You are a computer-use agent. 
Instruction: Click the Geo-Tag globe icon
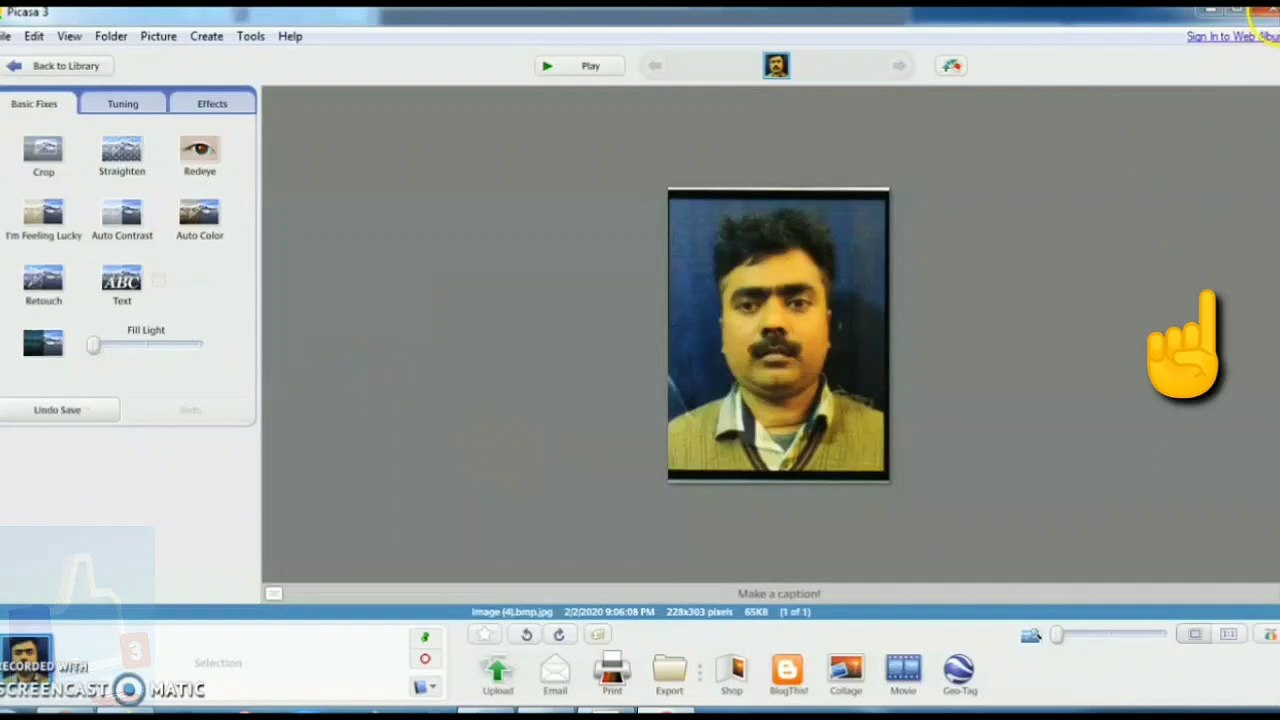point(959,670)
